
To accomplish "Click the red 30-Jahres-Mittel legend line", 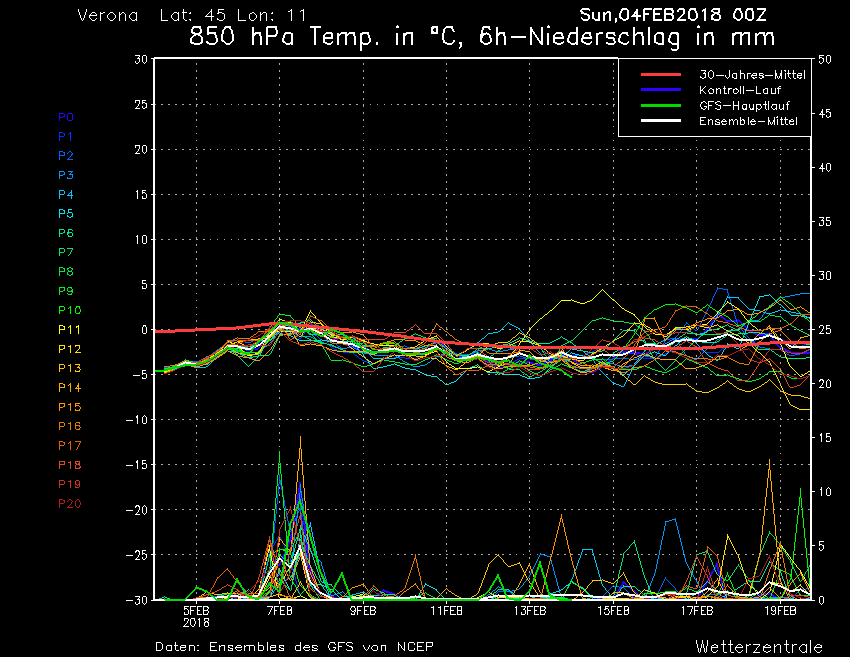I will click(x=661, y=75).
